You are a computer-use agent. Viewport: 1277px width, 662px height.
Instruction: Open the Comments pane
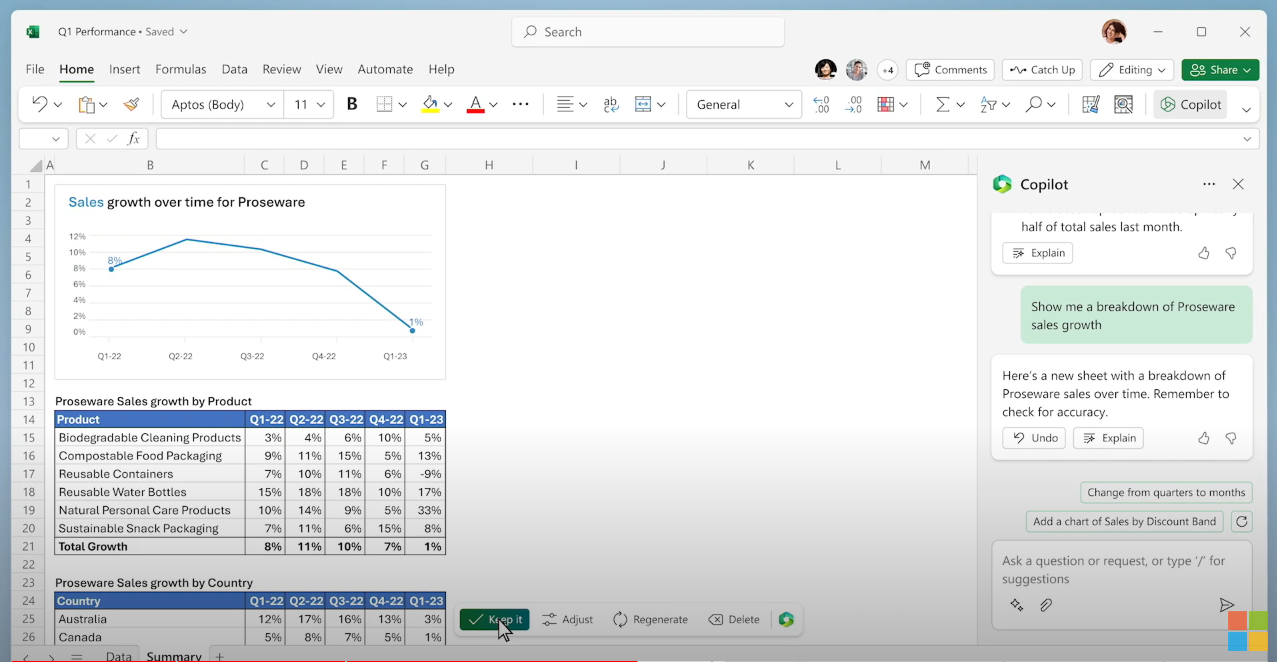(x=950, y=70)
